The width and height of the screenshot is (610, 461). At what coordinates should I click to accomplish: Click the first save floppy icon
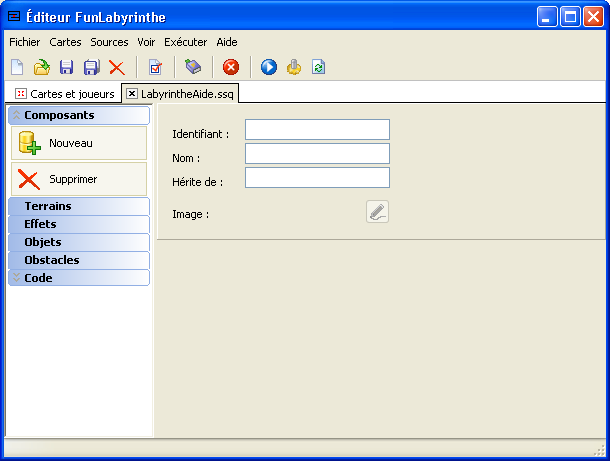click(66, 67)
